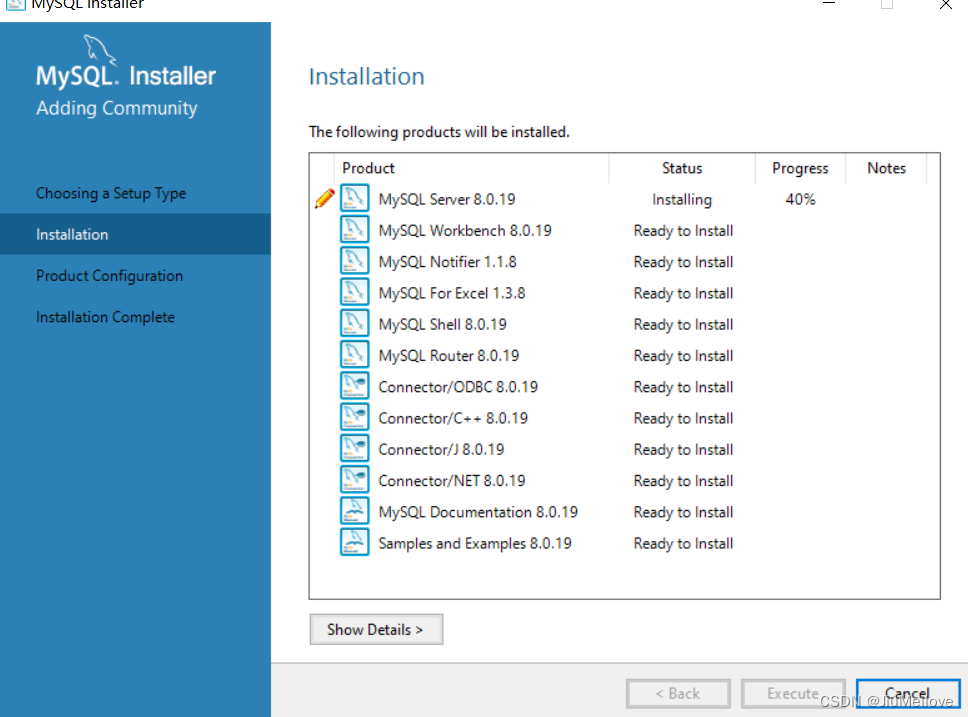Click the MySQL Shell 8.0.19 product icon
The width and height of the screenshot is (968, 717).
point(354,324)
